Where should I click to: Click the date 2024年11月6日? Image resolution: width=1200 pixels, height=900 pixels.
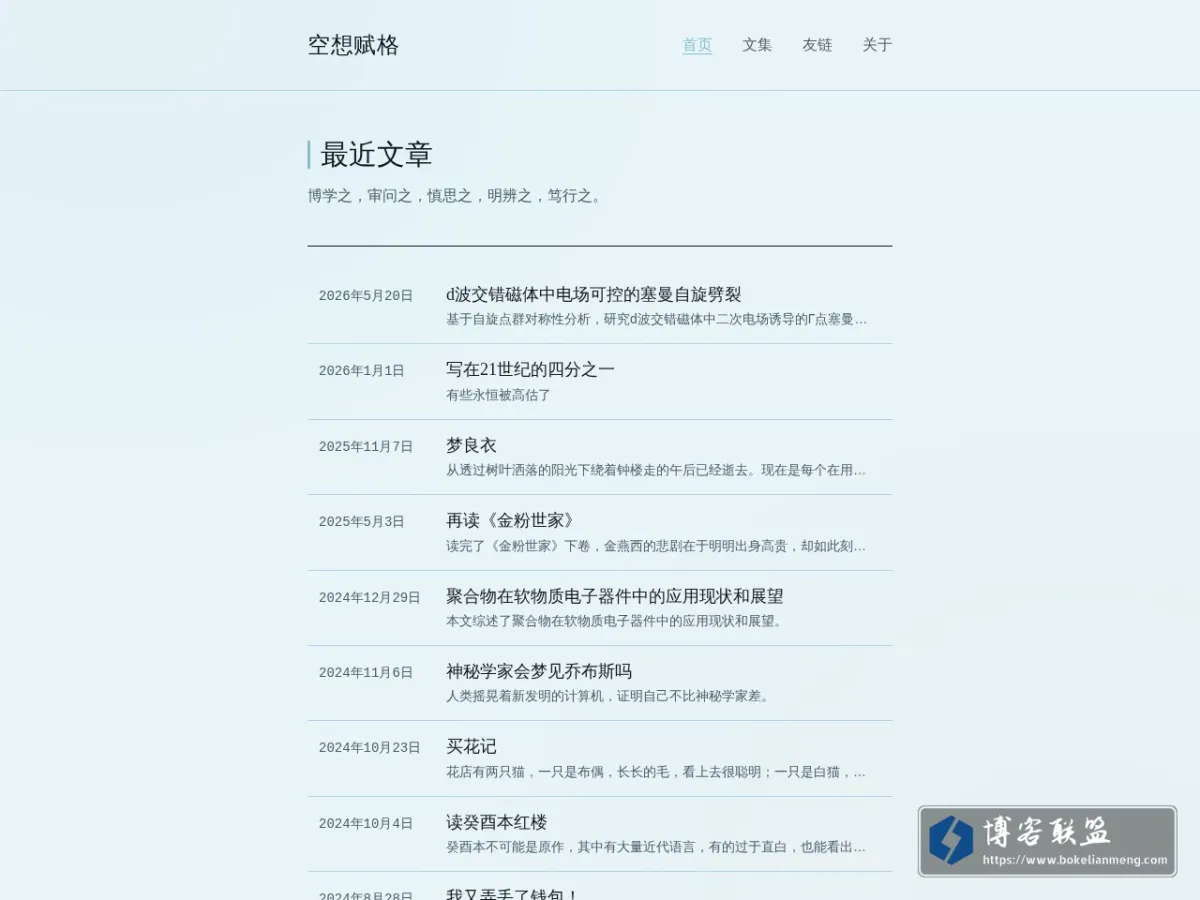pos(366,673)
